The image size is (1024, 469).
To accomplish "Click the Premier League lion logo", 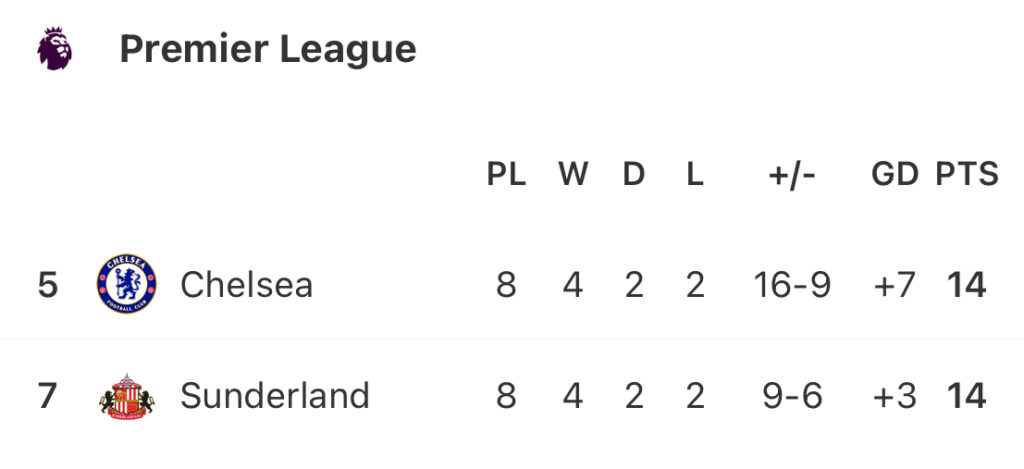I will (54, 48).
